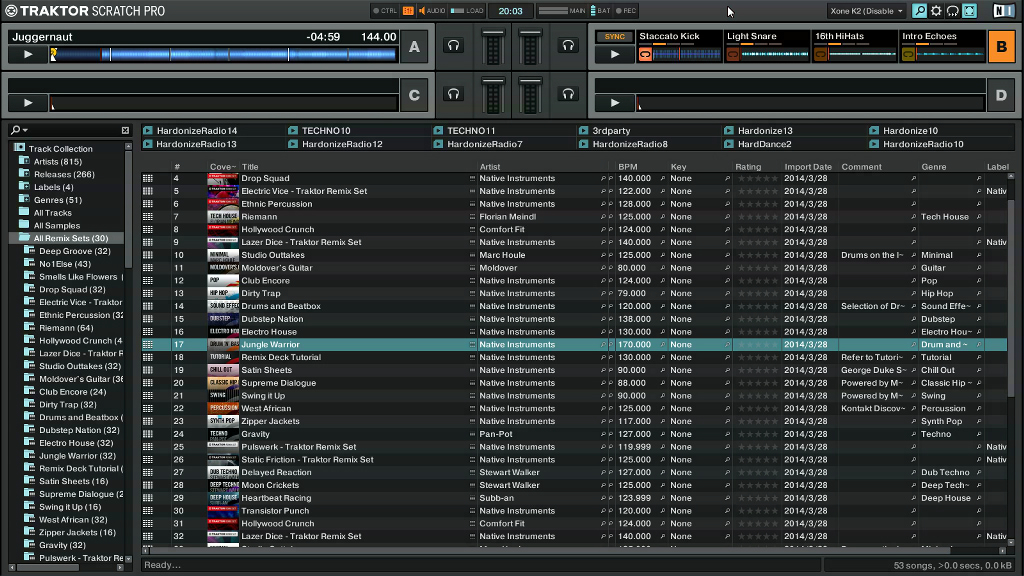Click the Track Collection folder icon
This screenshot has width=1024, height=576.
pyautogui.click(x=20, y=148)
